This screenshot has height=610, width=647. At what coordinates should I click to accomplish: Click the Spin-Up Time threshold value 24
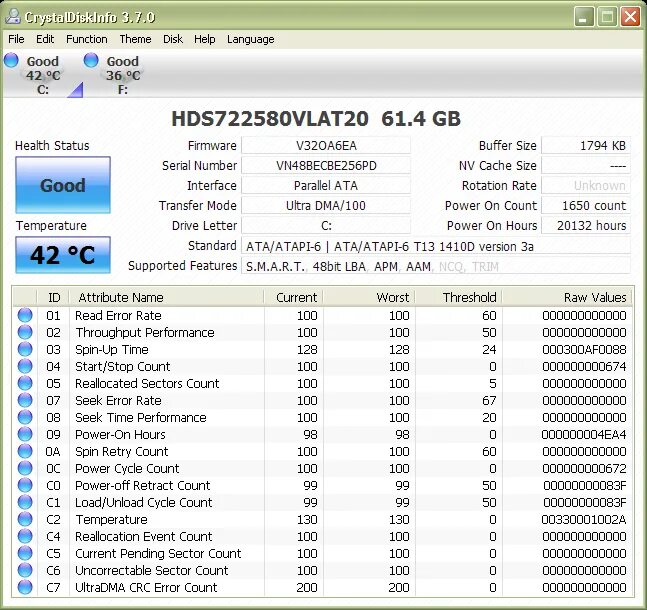tap(489, 350)
